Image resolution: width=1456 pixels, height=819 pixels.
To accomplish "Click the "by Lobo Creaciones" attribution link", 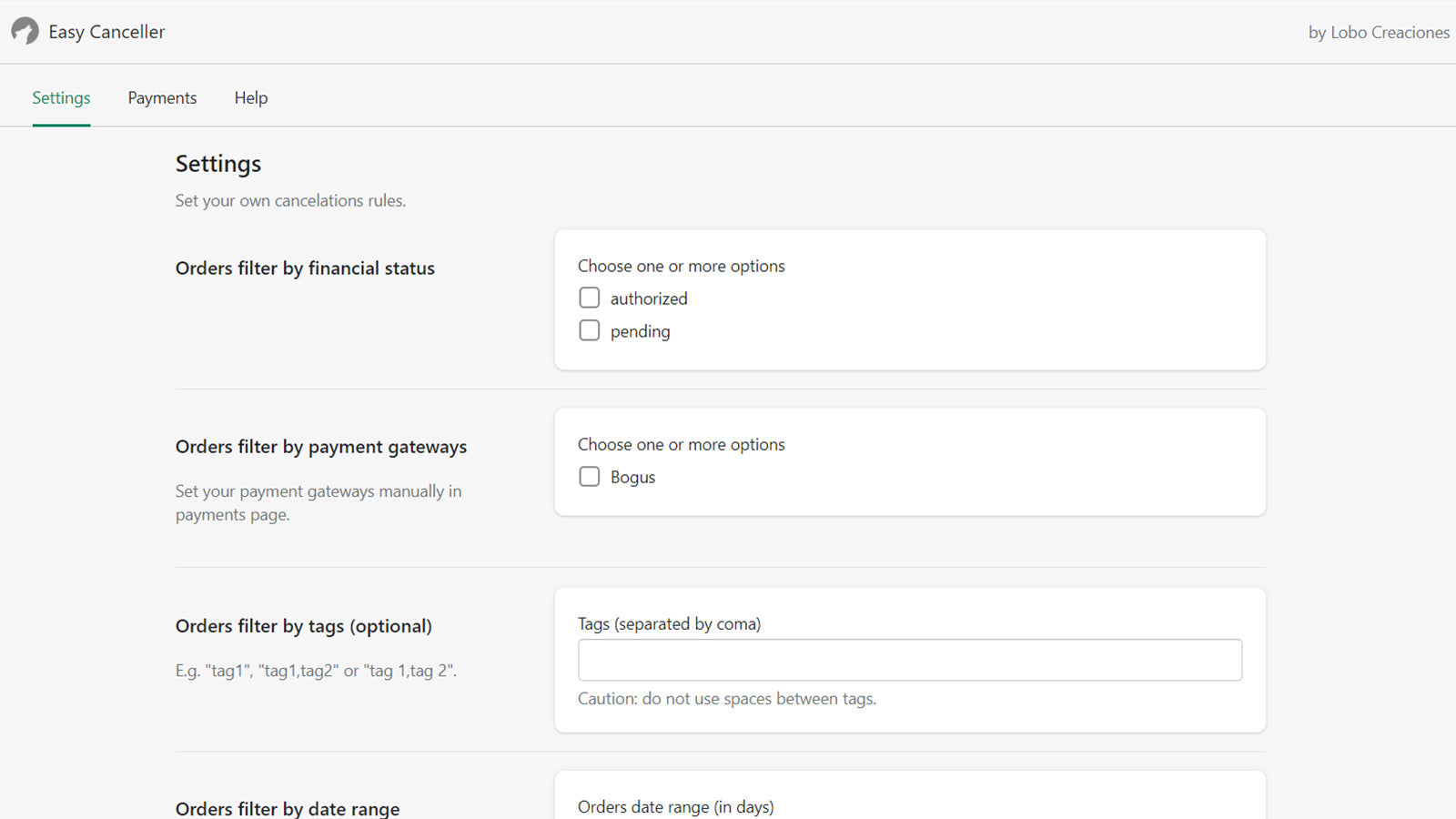I will [x=1378, y=32].
